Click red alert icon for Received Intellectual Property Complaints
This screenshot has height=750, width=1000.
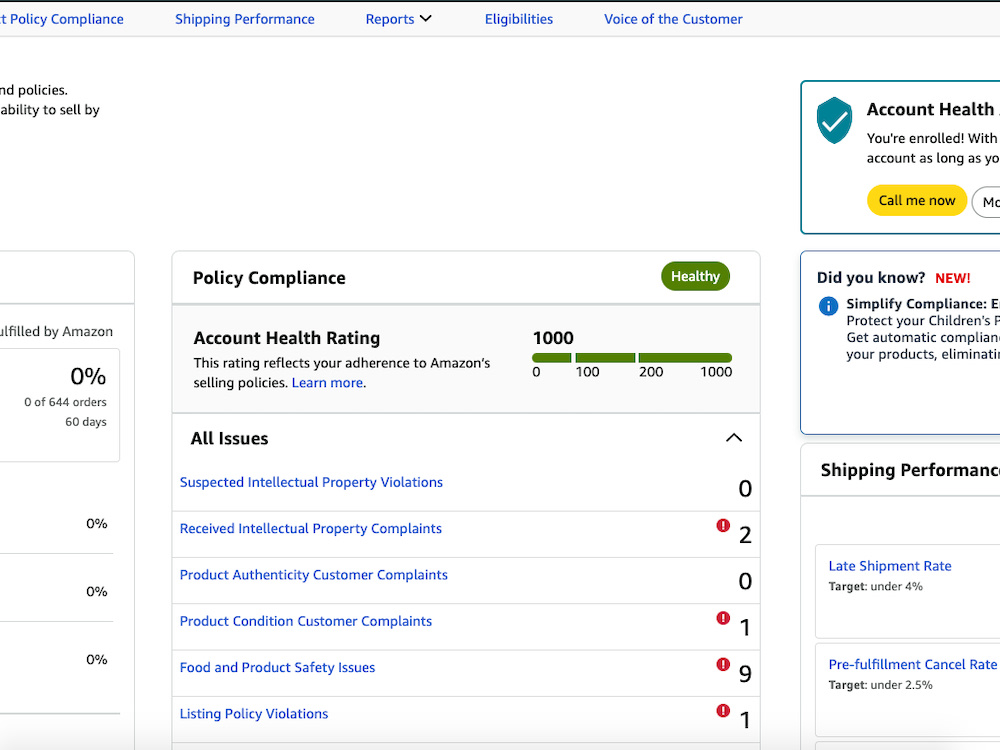pyautogui.click(x=723, y=526)
